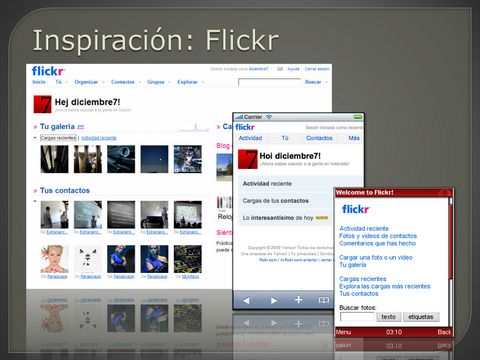480x360 pixels.
Task: Open the moon night sky gallery thumbnail
Action: (x=154, y=159)
